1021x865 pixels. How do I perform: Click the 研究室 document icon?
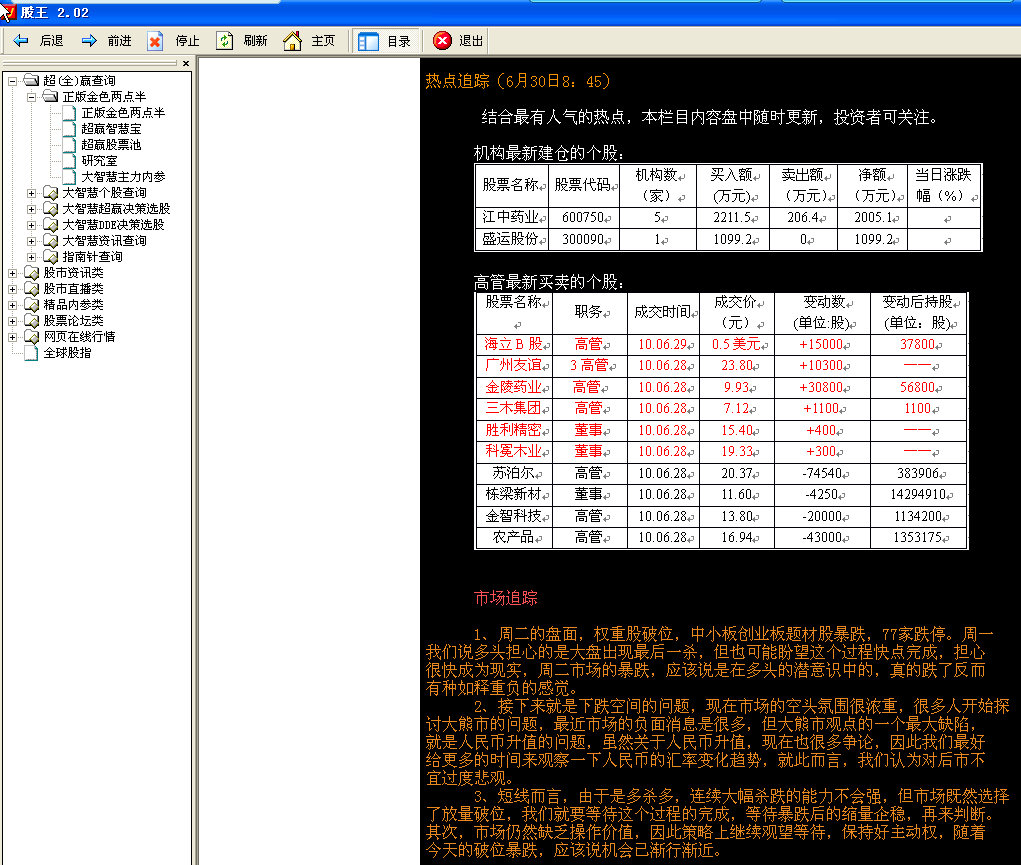pos(70,161)
